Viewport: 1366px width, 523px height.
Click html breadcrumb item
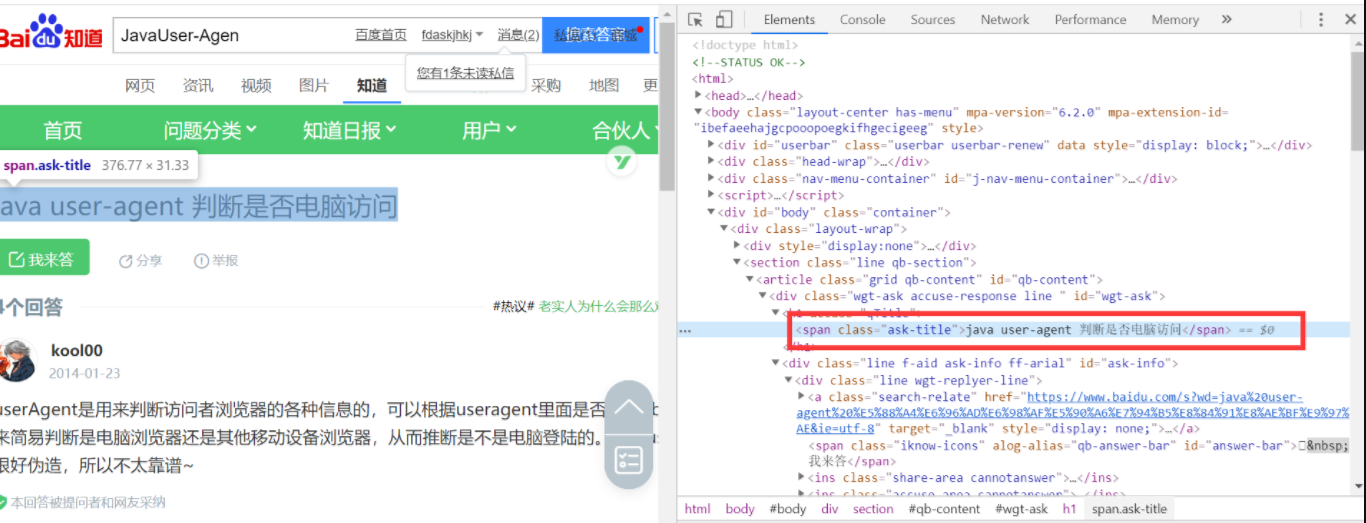pos(697,509)
